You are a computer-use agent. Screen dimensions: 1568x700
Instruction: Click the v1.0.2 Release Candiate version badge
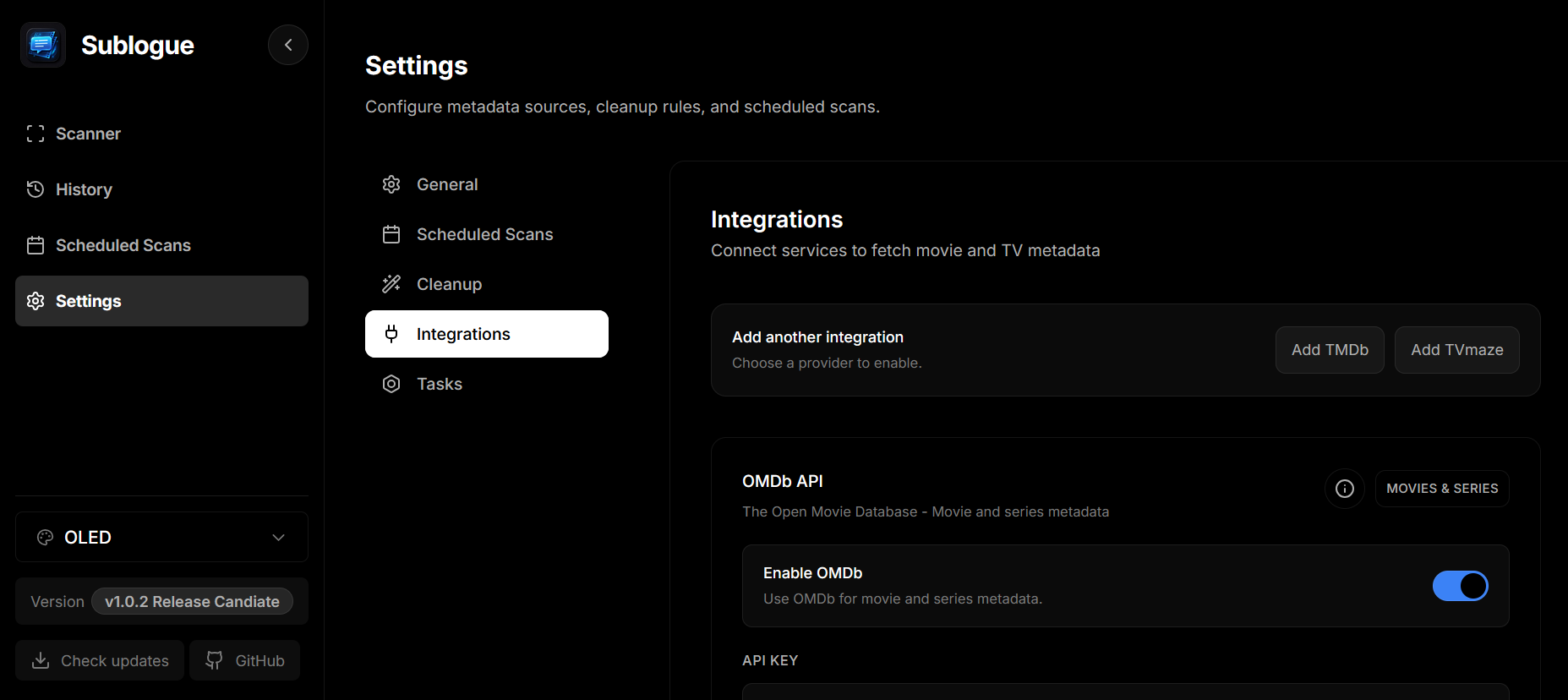click(192, 601)
